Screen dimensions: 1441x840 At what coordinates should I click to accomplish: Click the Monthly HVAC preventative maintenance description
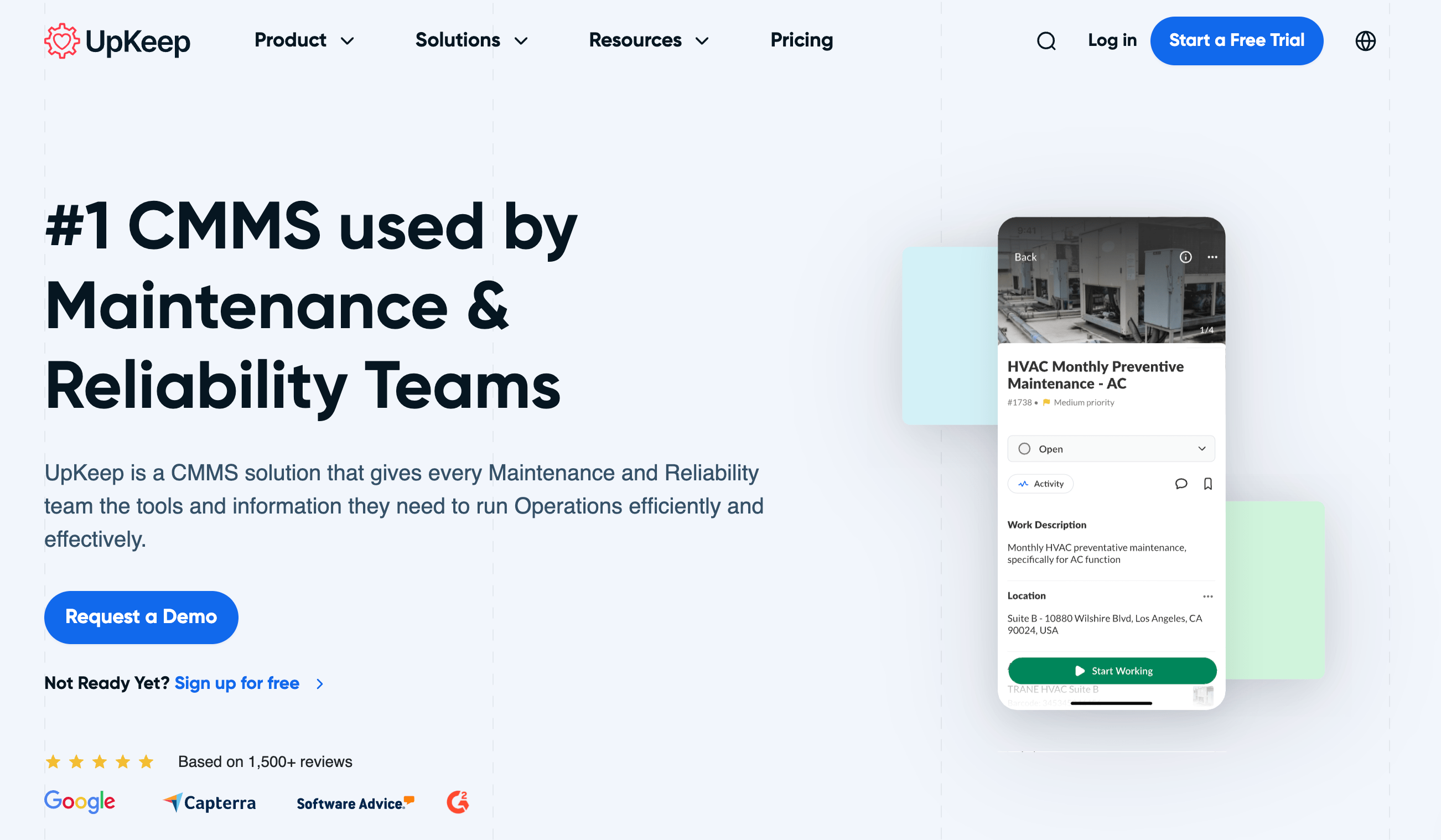click(1097, 553)
